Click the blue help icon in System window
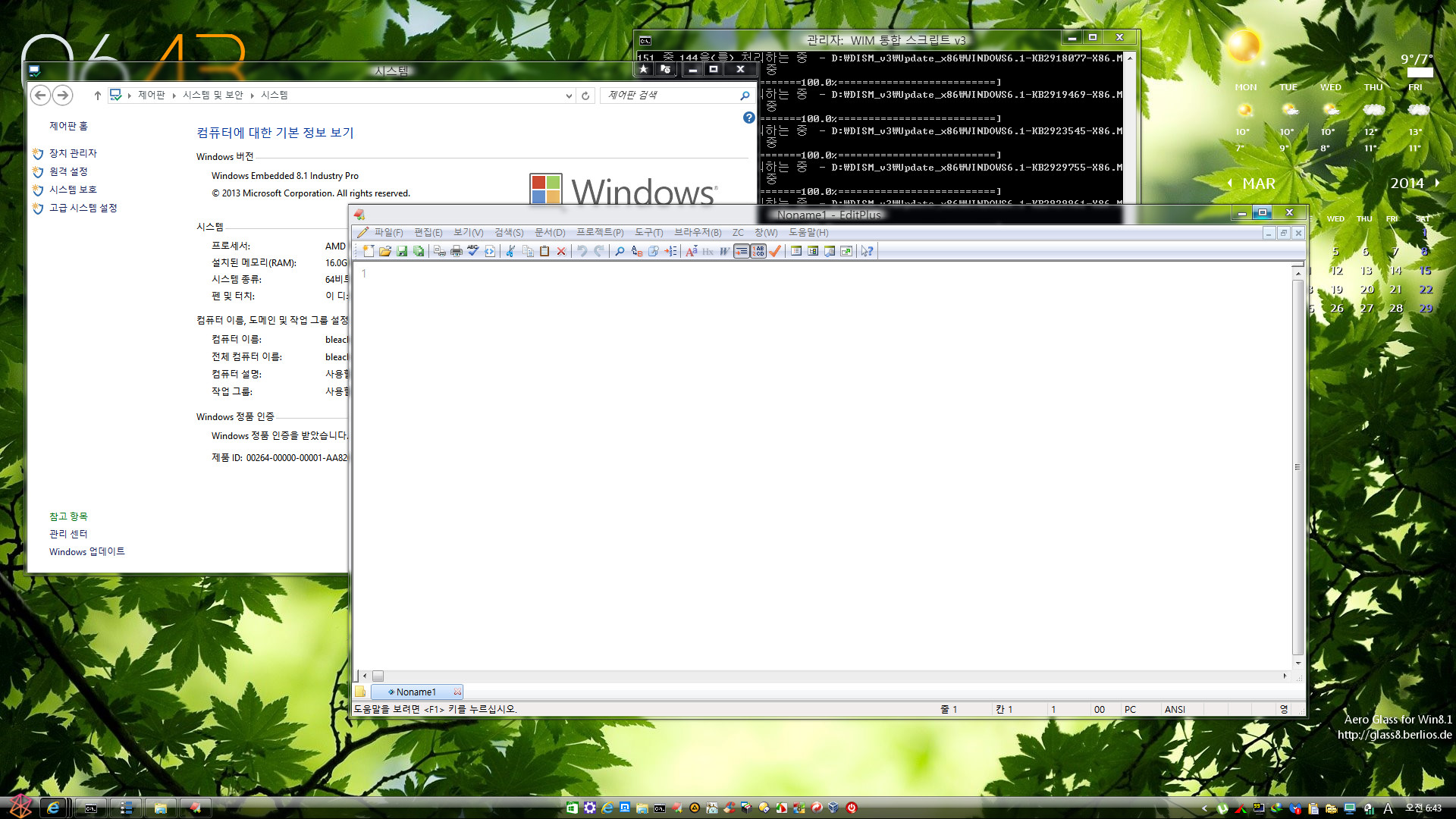 tap(749, 118)
